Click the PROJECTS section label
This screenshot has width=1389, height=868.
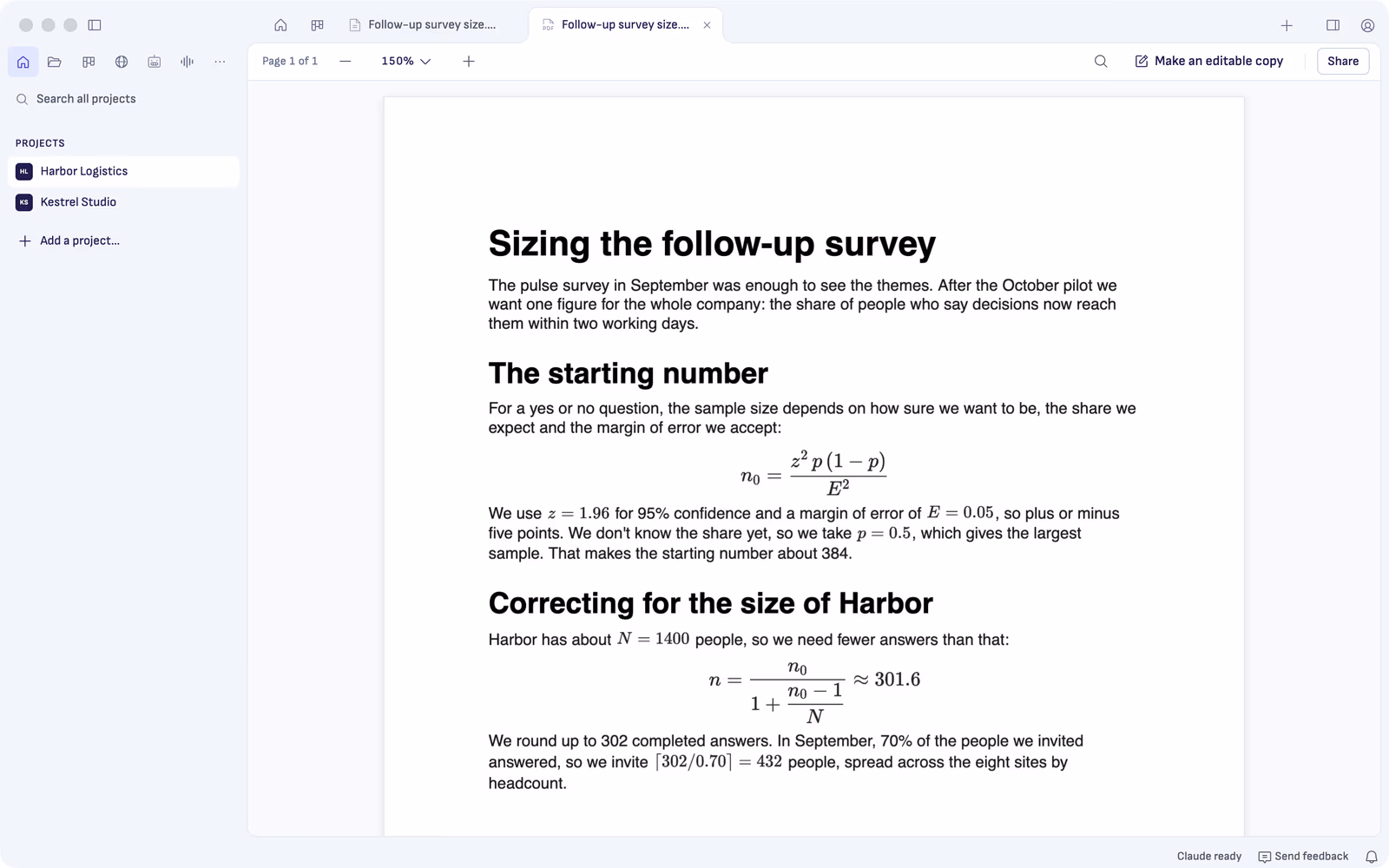click(40, 143)
